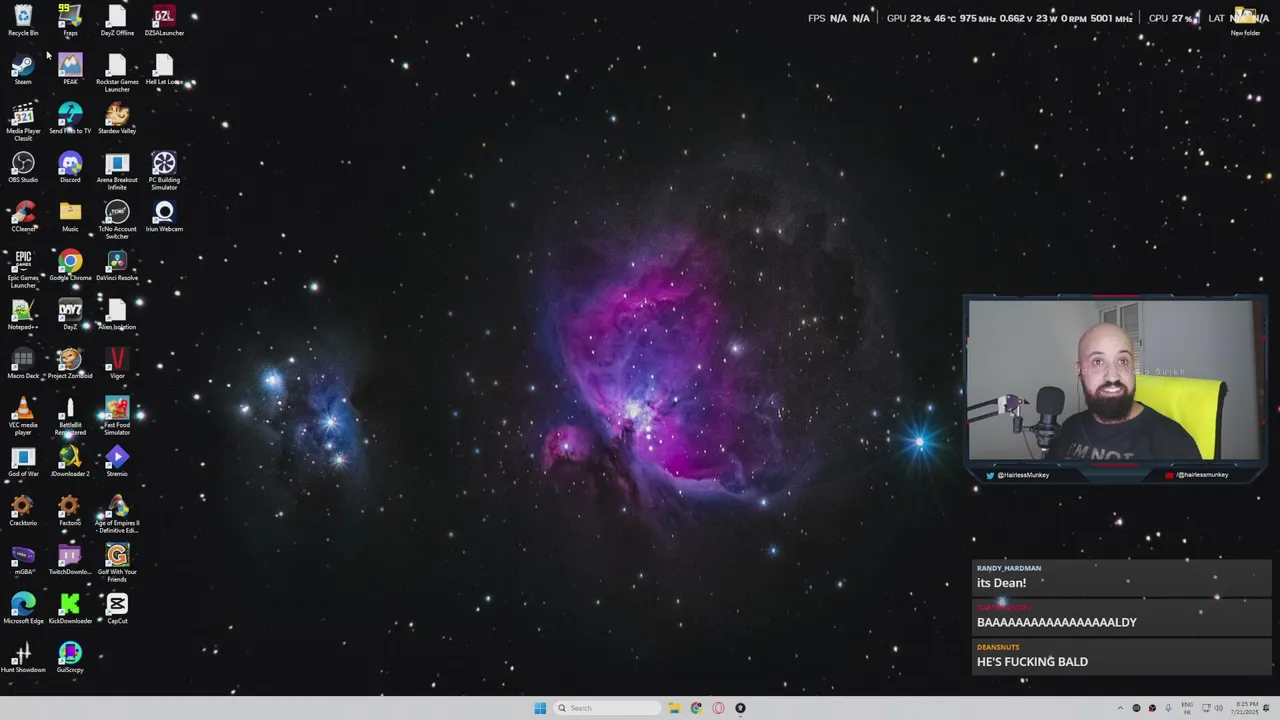Launch Send Files to TV
This screenshot has width=1280, height=720.
tap(70, 118)
